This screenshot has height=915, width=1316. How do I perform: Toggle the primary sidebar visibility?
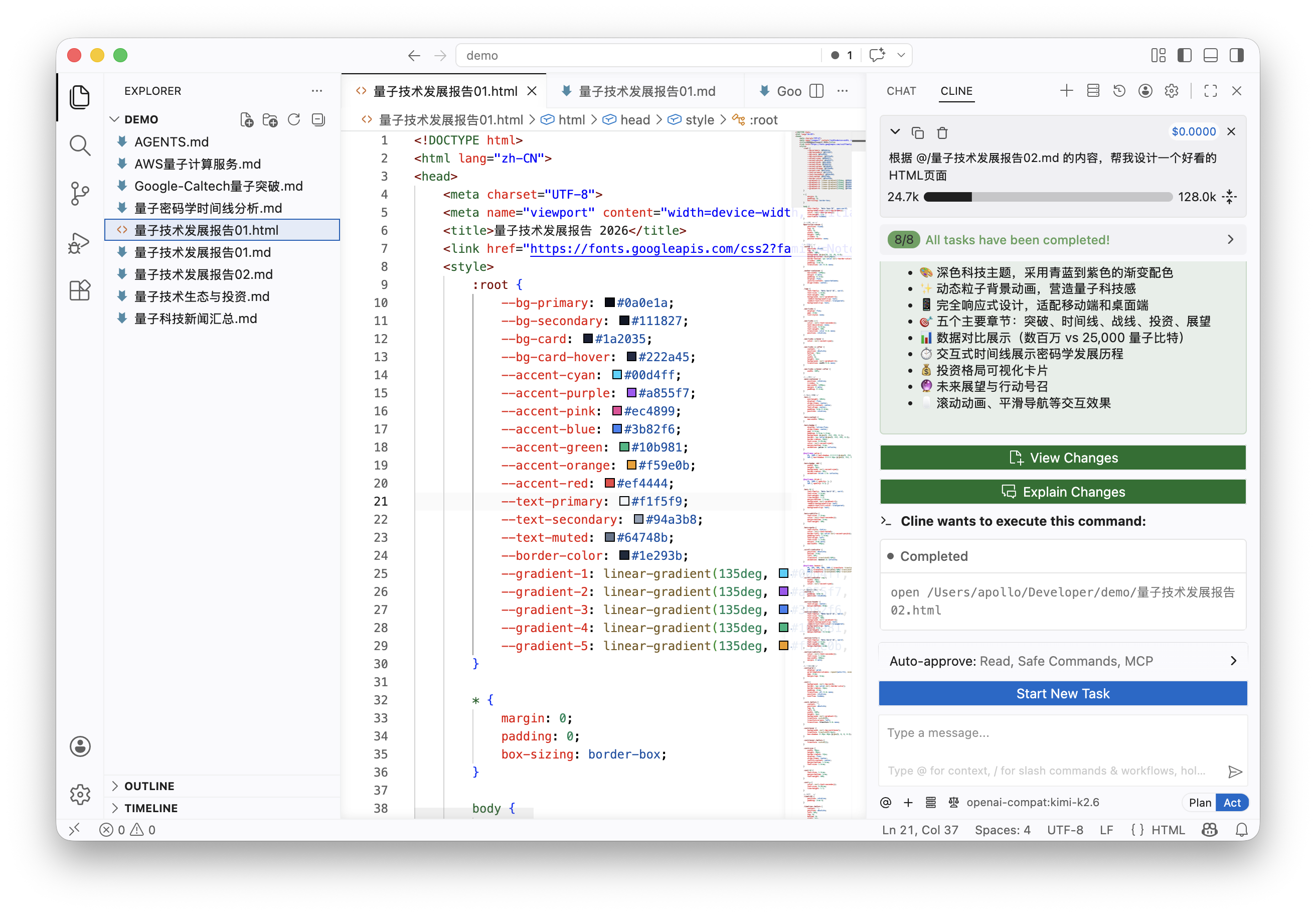click(x=1185, y=56)
